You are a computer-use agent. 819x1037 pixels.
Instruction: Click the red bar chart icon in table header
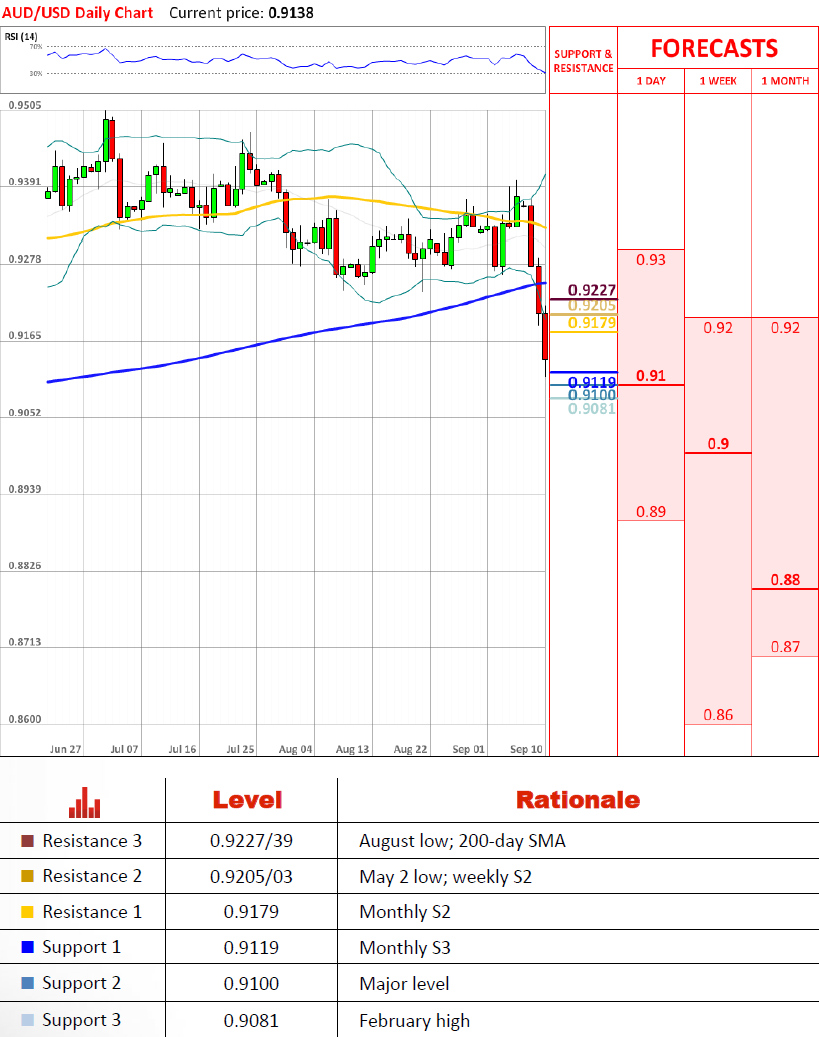coord(85,802)
